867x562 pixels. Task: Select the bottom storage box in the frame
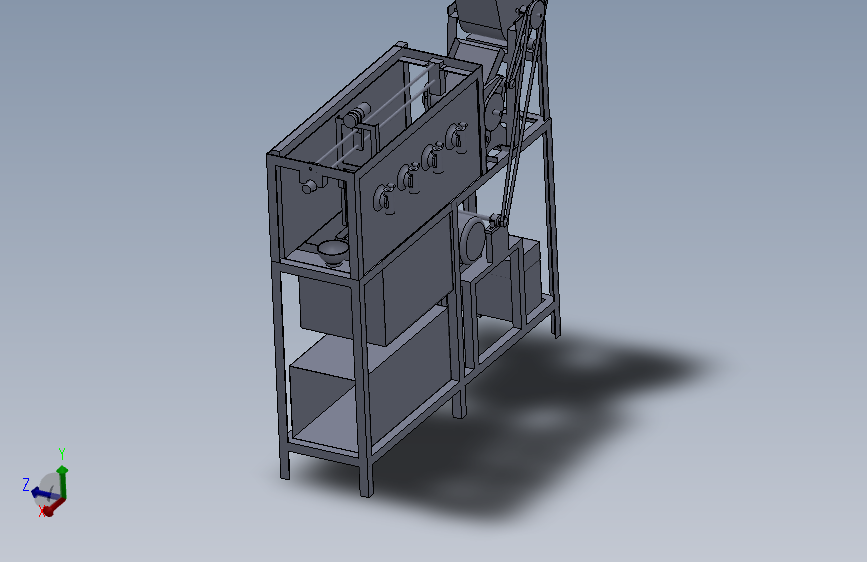(369, 377)
